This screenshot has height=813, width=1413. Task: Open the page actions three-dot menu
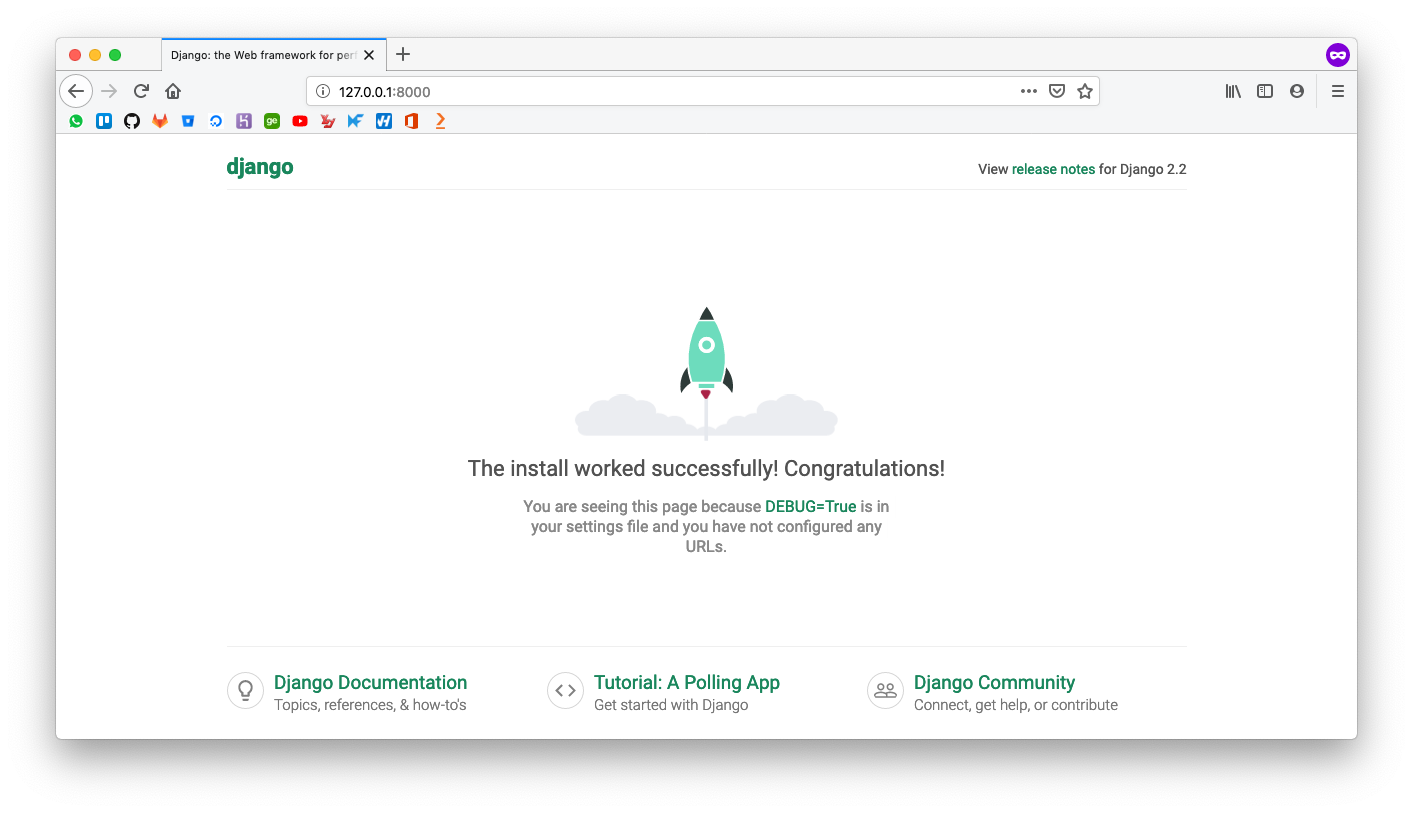[x=1029, y=91]
